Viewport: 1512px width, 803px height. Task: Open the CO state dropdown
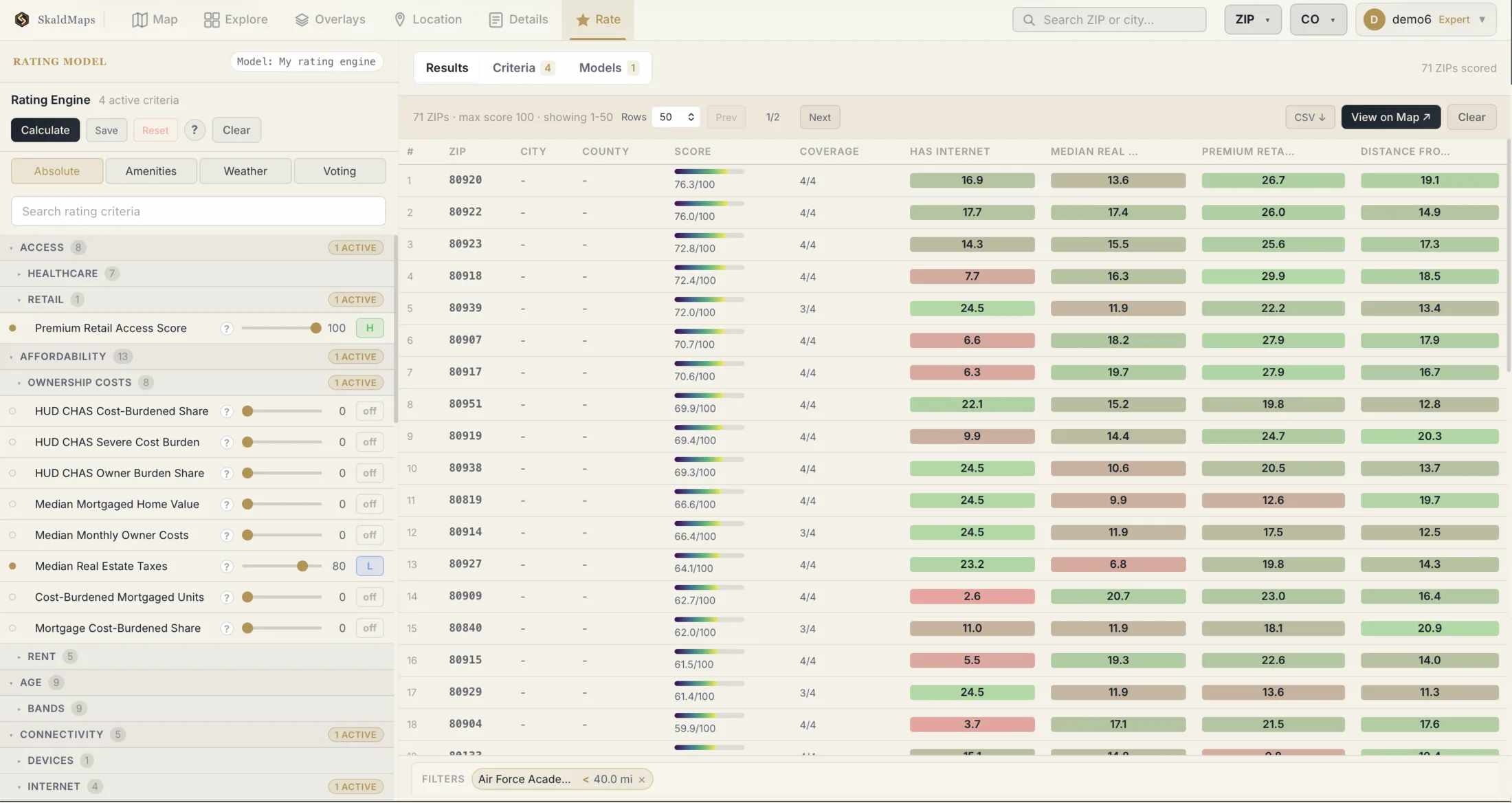1318,19
